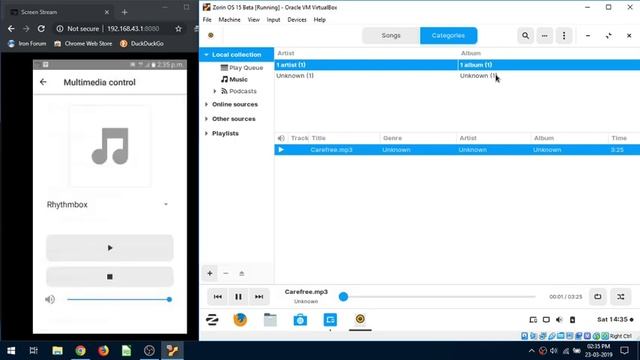The height and width of the screenshot is (360, 640).
Task: Open VirtualBox View menu
Action: pyautogui.click(x=253, y=20)
